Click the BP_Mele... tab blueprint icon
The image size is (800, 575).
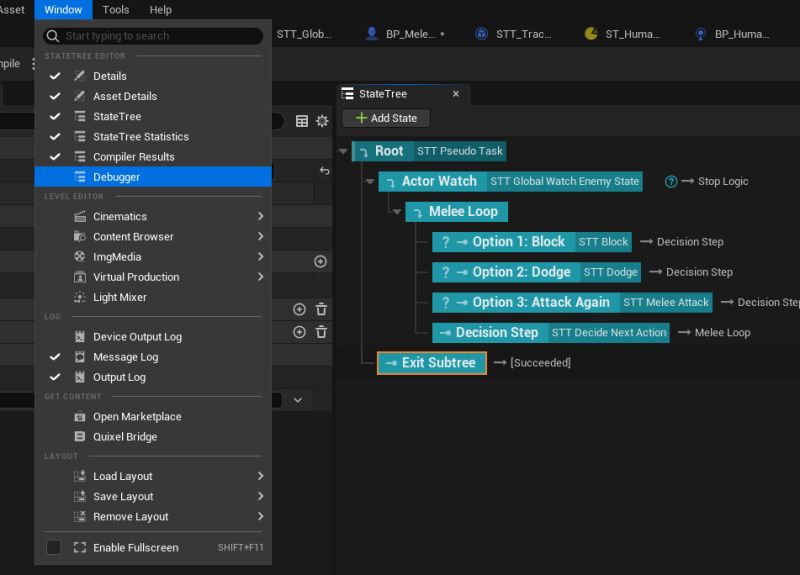tap(372, 34)
